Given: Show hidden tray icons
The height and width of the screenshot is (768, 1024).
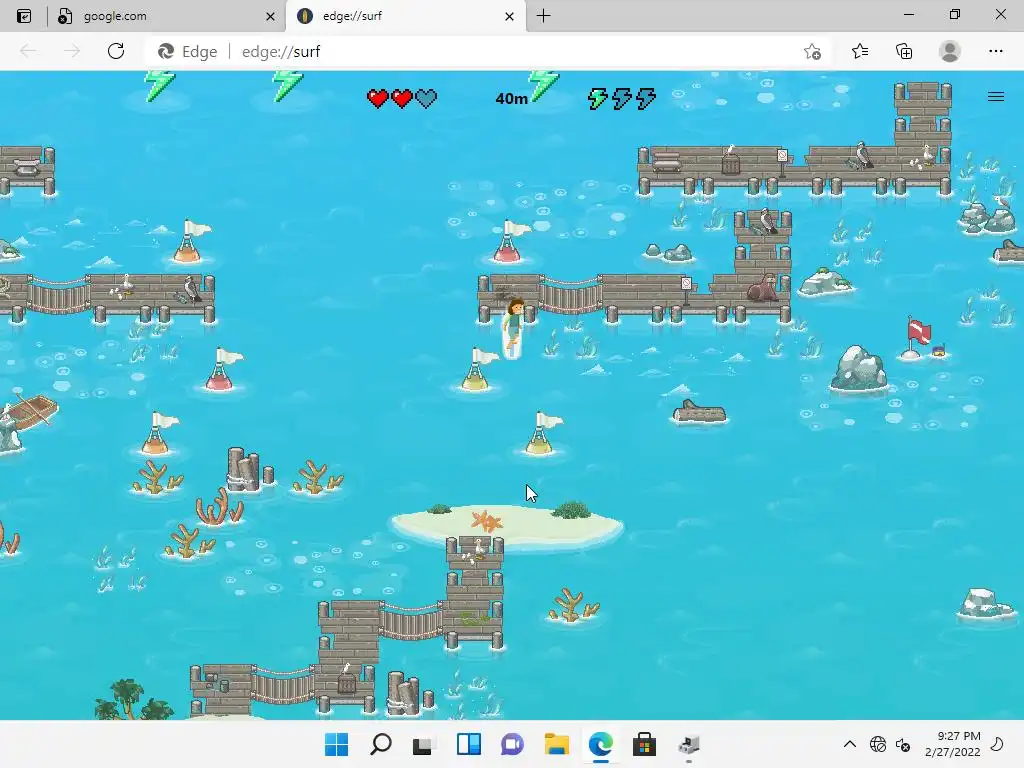Looking at the screenshot, I should tap(850, 744).
